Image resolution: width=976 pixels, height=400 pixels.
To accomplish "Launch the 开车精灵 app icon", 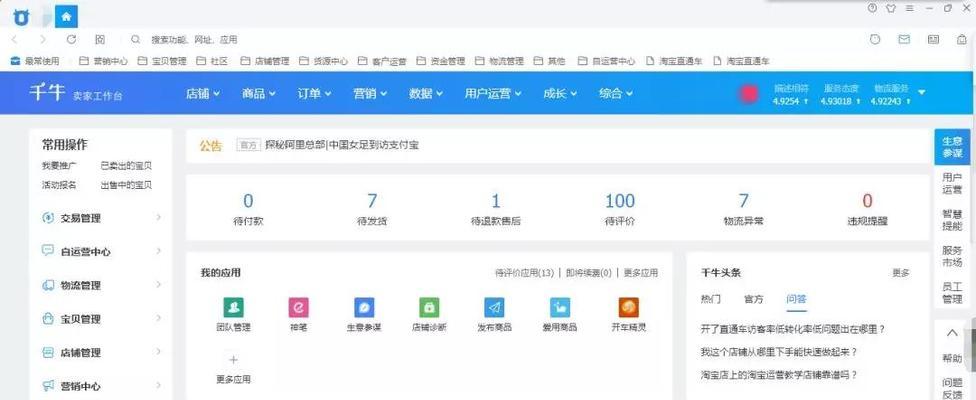I will (x=629, y=307).
